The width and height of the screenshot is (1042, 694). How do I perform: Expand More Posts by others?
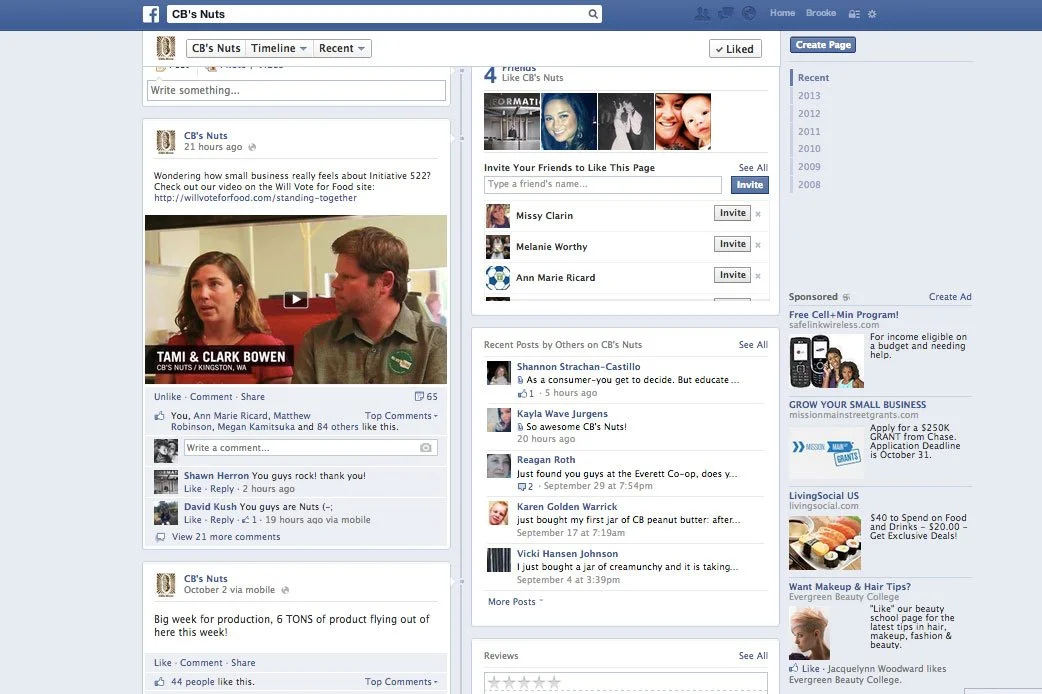[516, 602]
